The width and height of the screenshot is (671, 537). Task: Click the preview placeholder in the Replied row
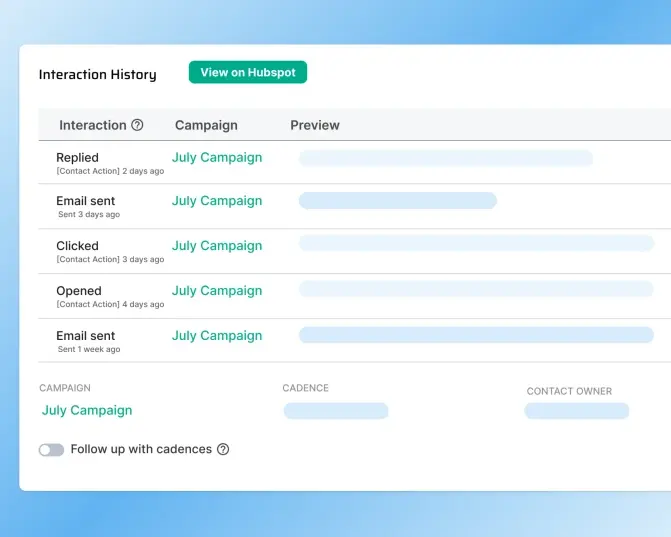point(446,158)
